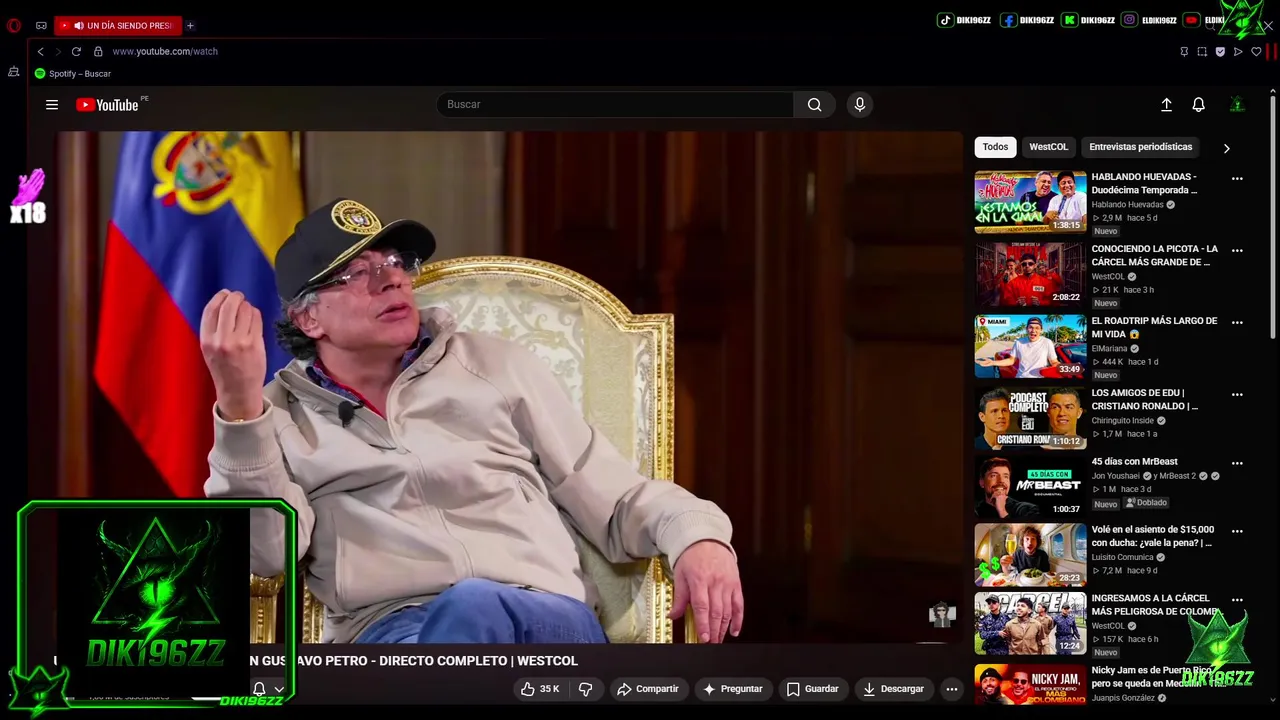Like the video with 35 K thumbs up
This screenshot has height=720, width=1280.
pos(539,689)
